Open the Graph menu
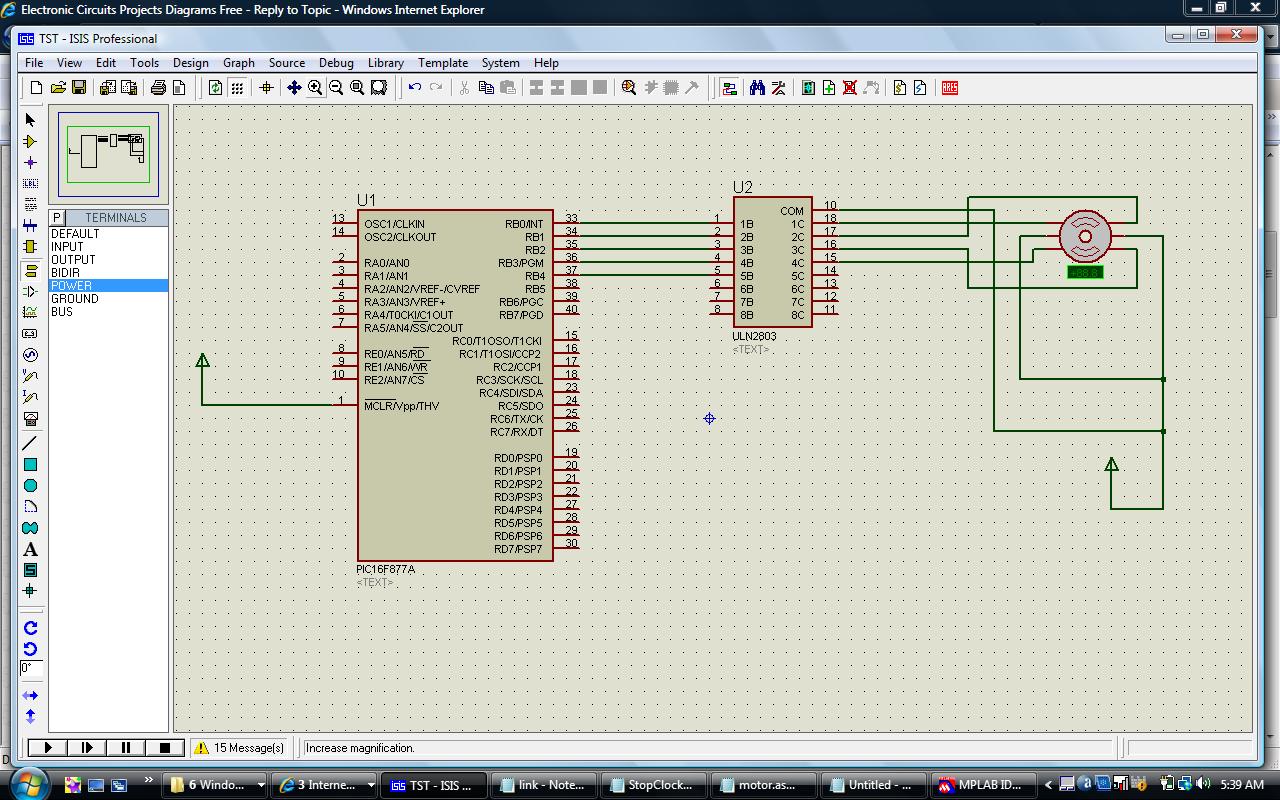1280x800 pixels. click(238, 62)
